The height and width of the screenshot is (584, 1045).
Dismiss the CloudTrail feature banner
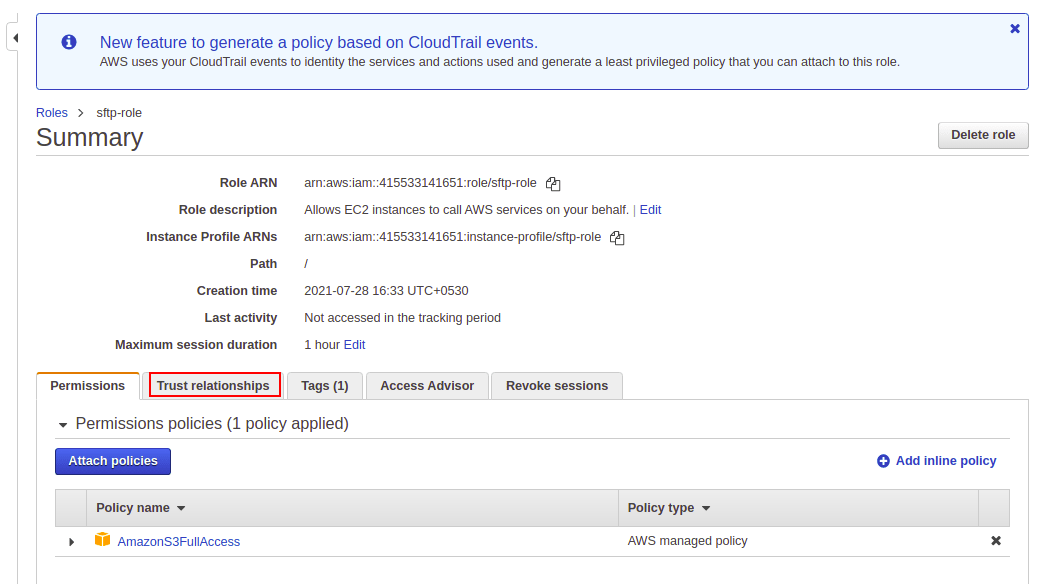(1014, 29)
